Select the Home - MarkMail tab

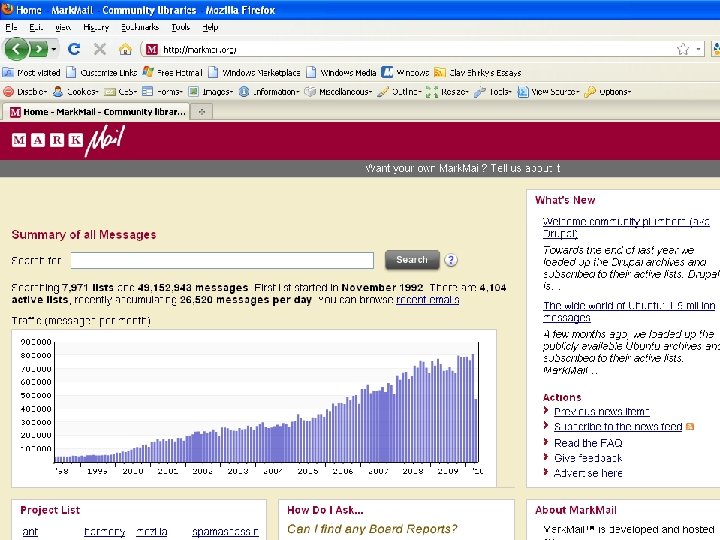coord(98,112)
